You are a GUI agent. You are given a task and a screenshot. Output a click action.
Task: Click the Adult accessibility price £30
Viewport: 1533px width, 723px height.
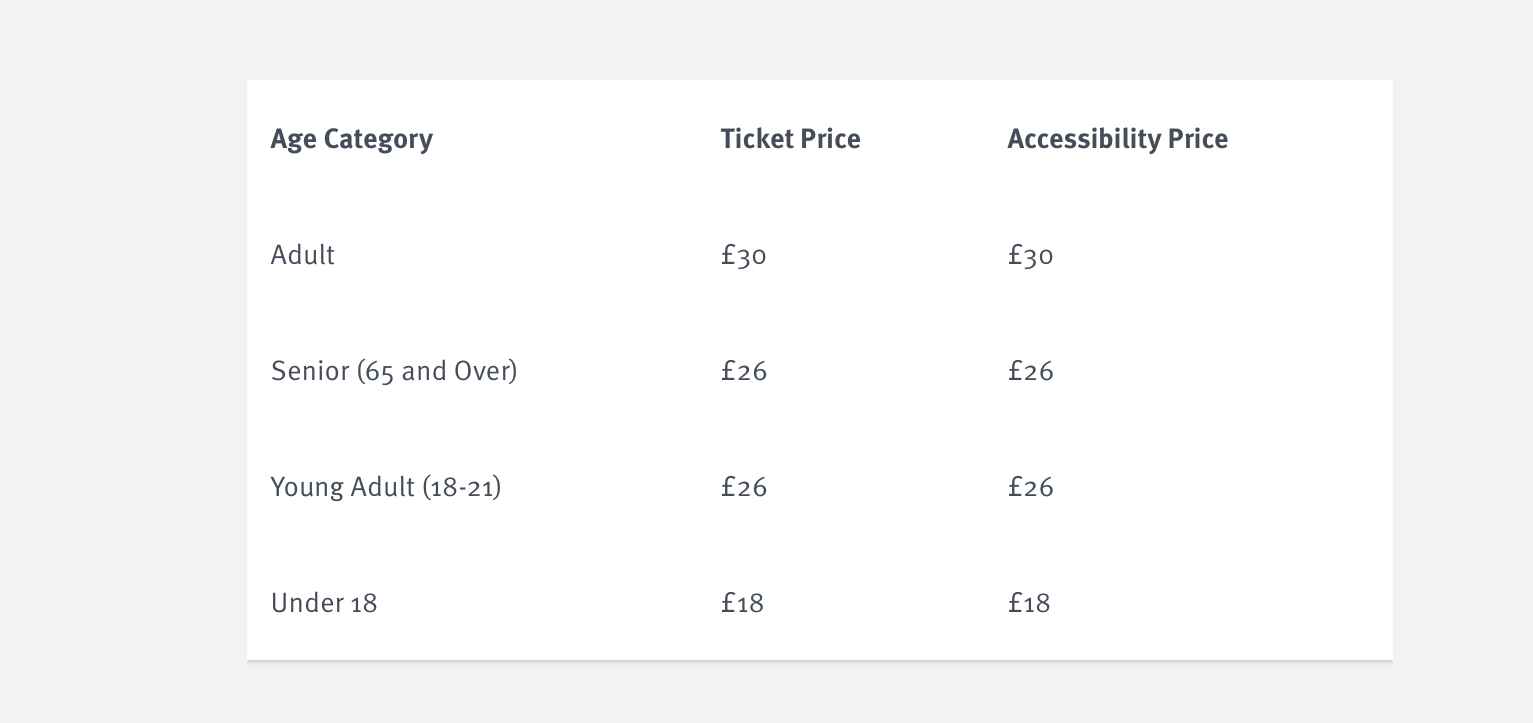1031,256
